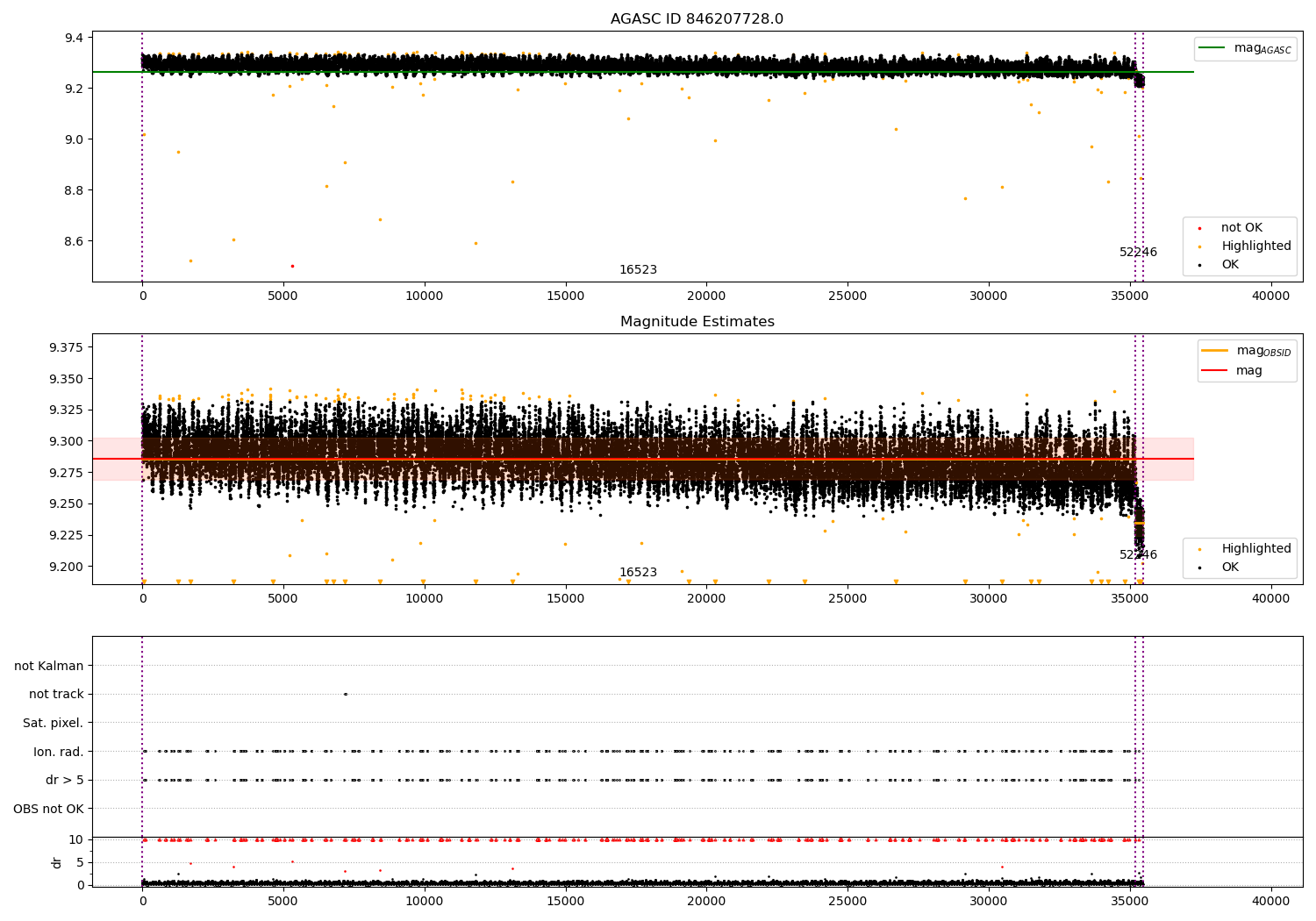Viewport: 1316px width, 921px height.
Task: Click the OK legend marker in Magnitude Estimates plot
Action: coord(1199,568)
